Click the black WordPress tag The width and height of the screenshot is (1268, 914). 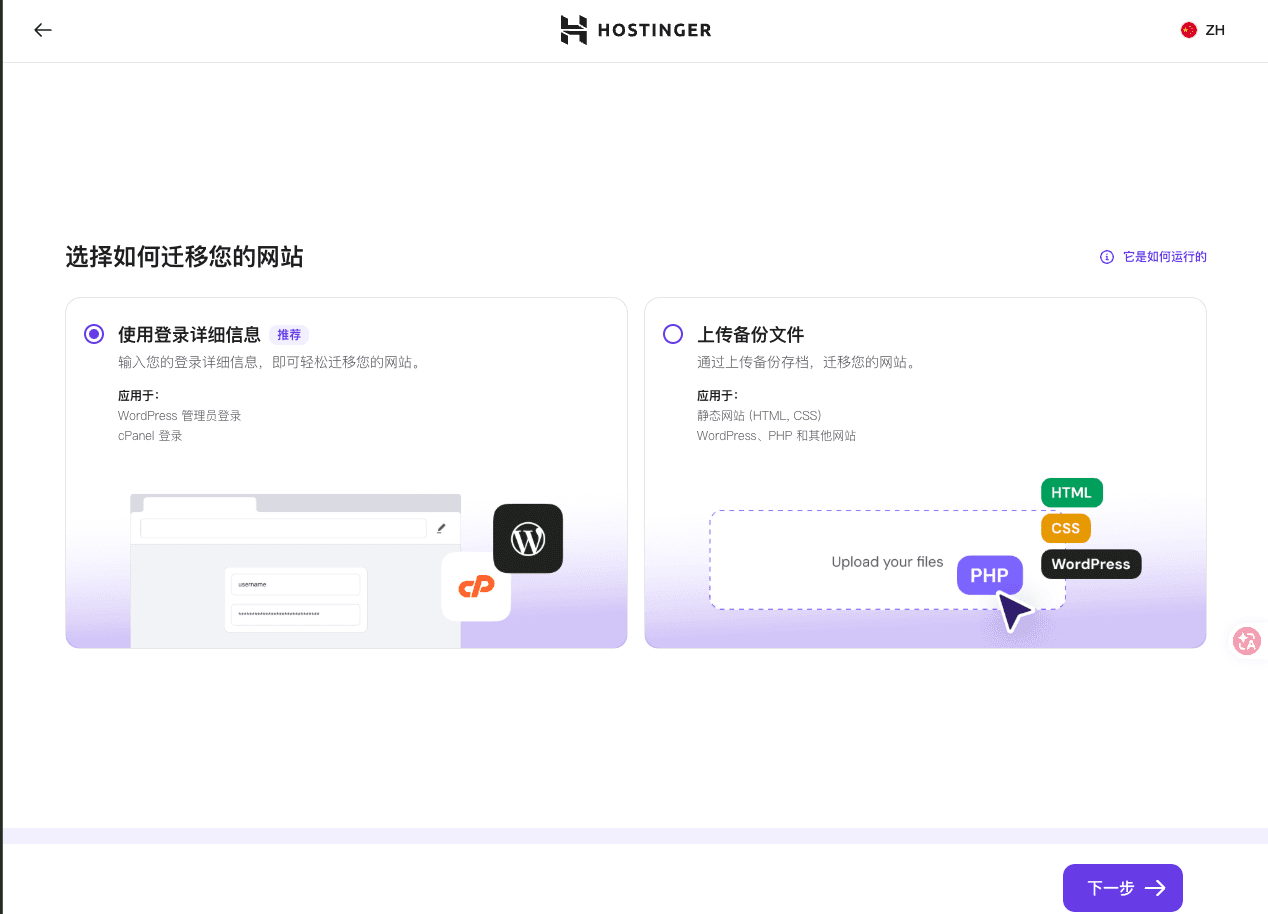pos(1090,564)
